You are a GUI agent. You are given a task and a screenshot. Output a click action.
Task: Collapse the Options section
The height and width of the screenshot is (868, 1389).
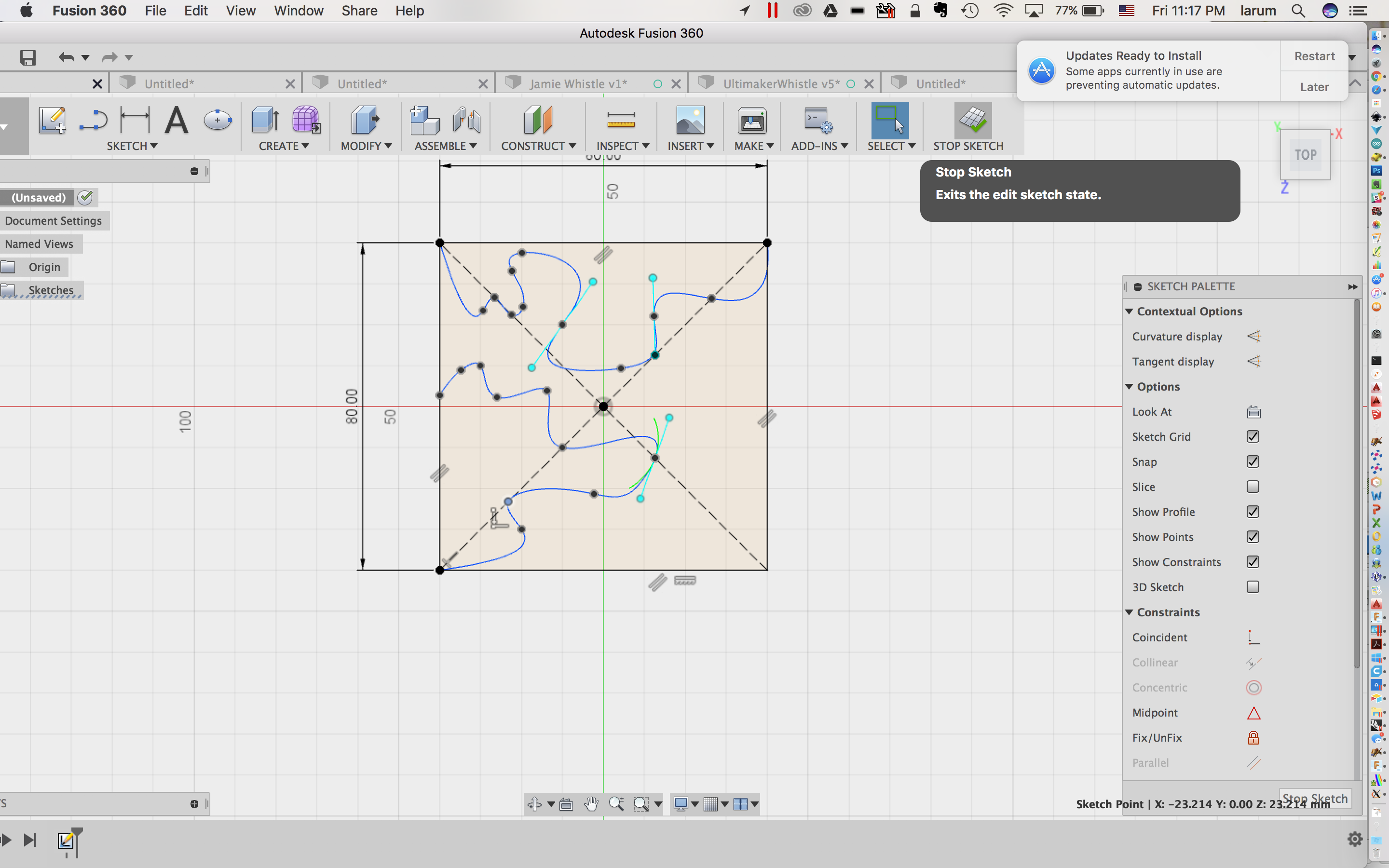(x=1129, y=386)
